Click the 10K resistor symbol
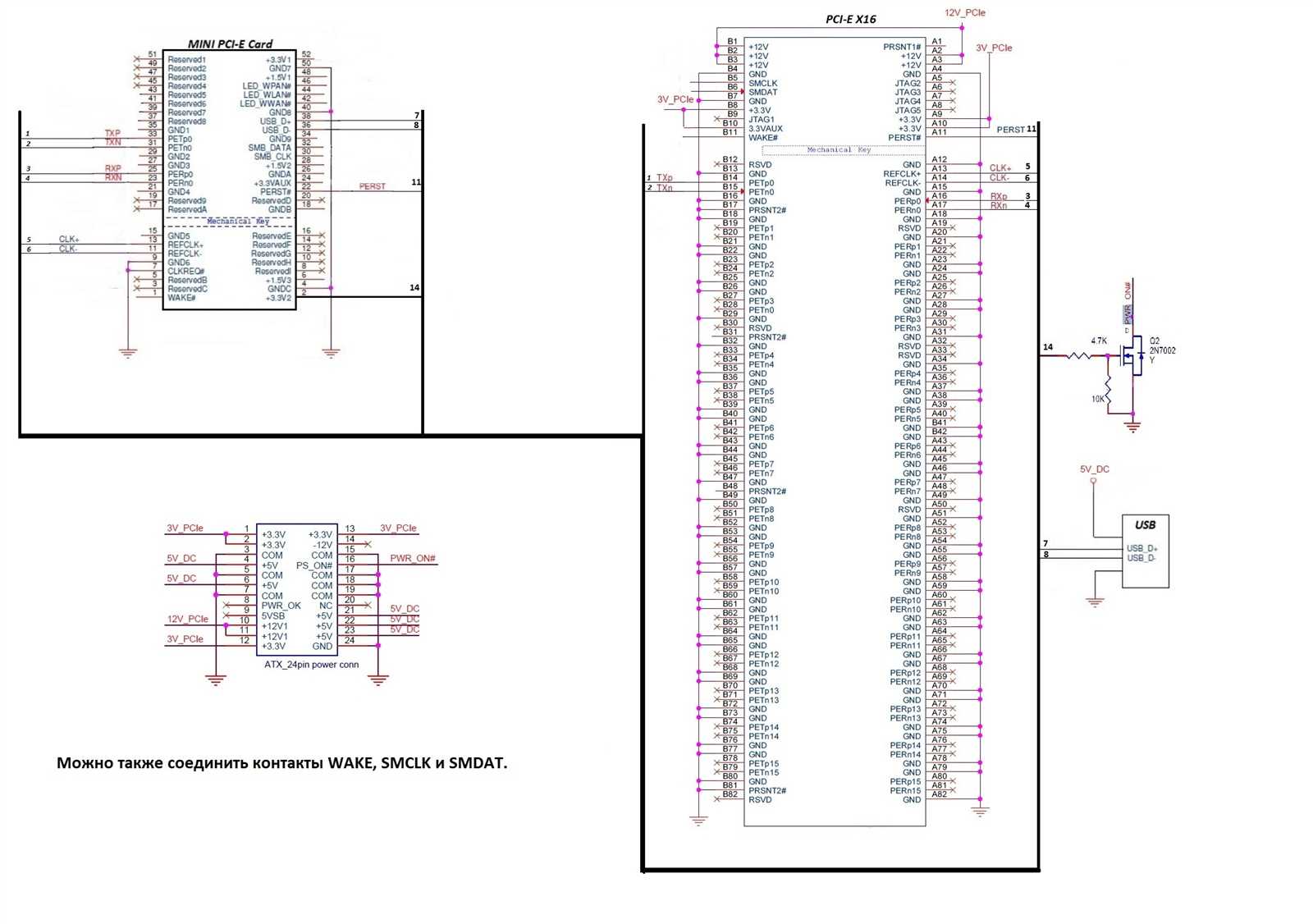1313x924 pixels. (1108, 388)
